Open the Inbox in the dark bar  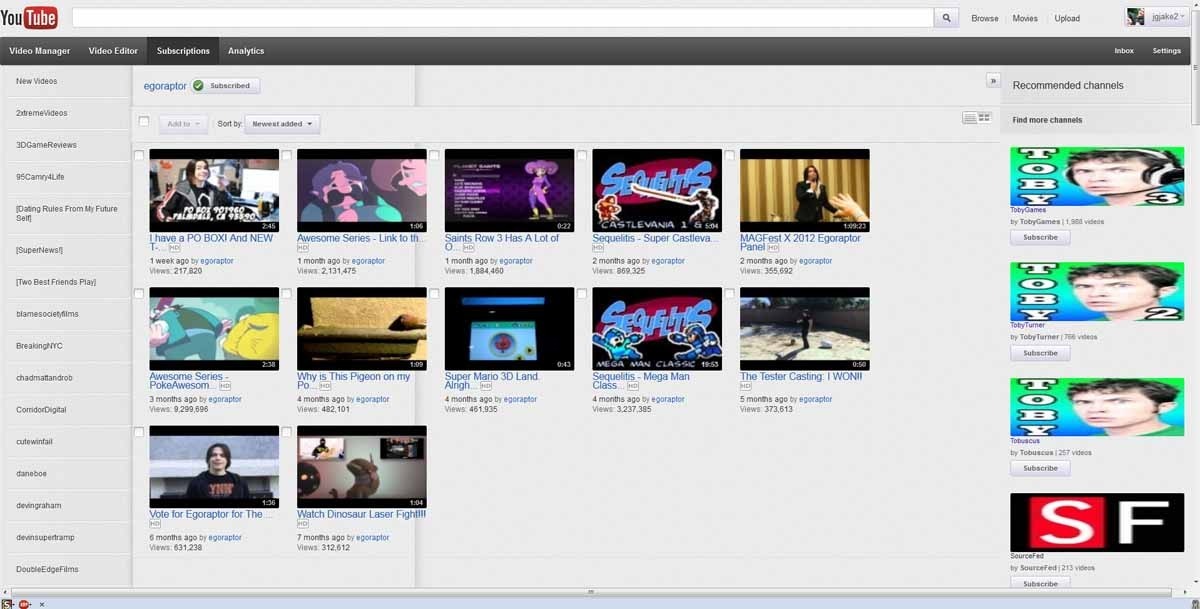pyautogui.click(x=1124, y=51)
